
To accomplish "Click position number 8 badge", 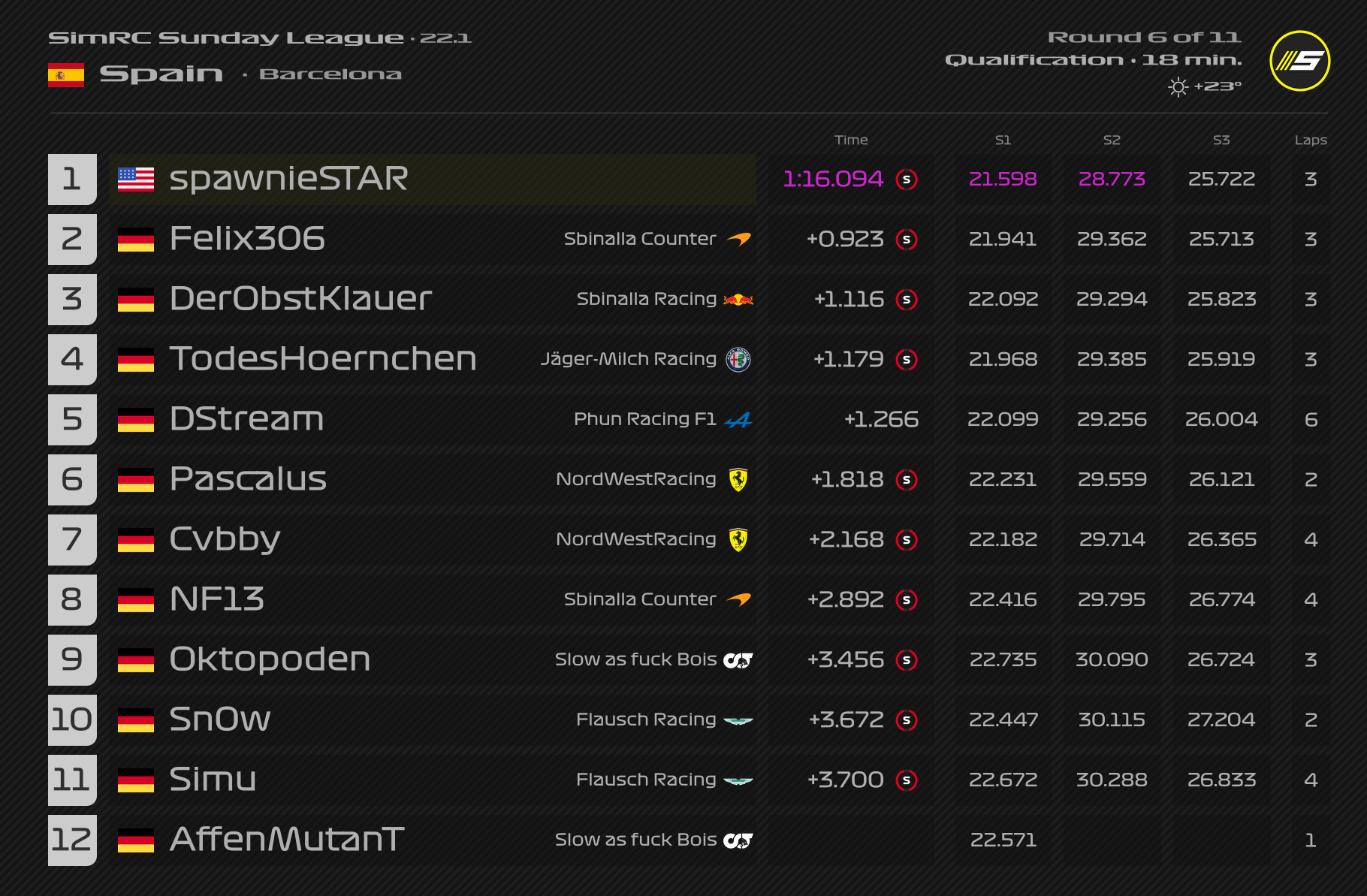I will click(72, 599).
